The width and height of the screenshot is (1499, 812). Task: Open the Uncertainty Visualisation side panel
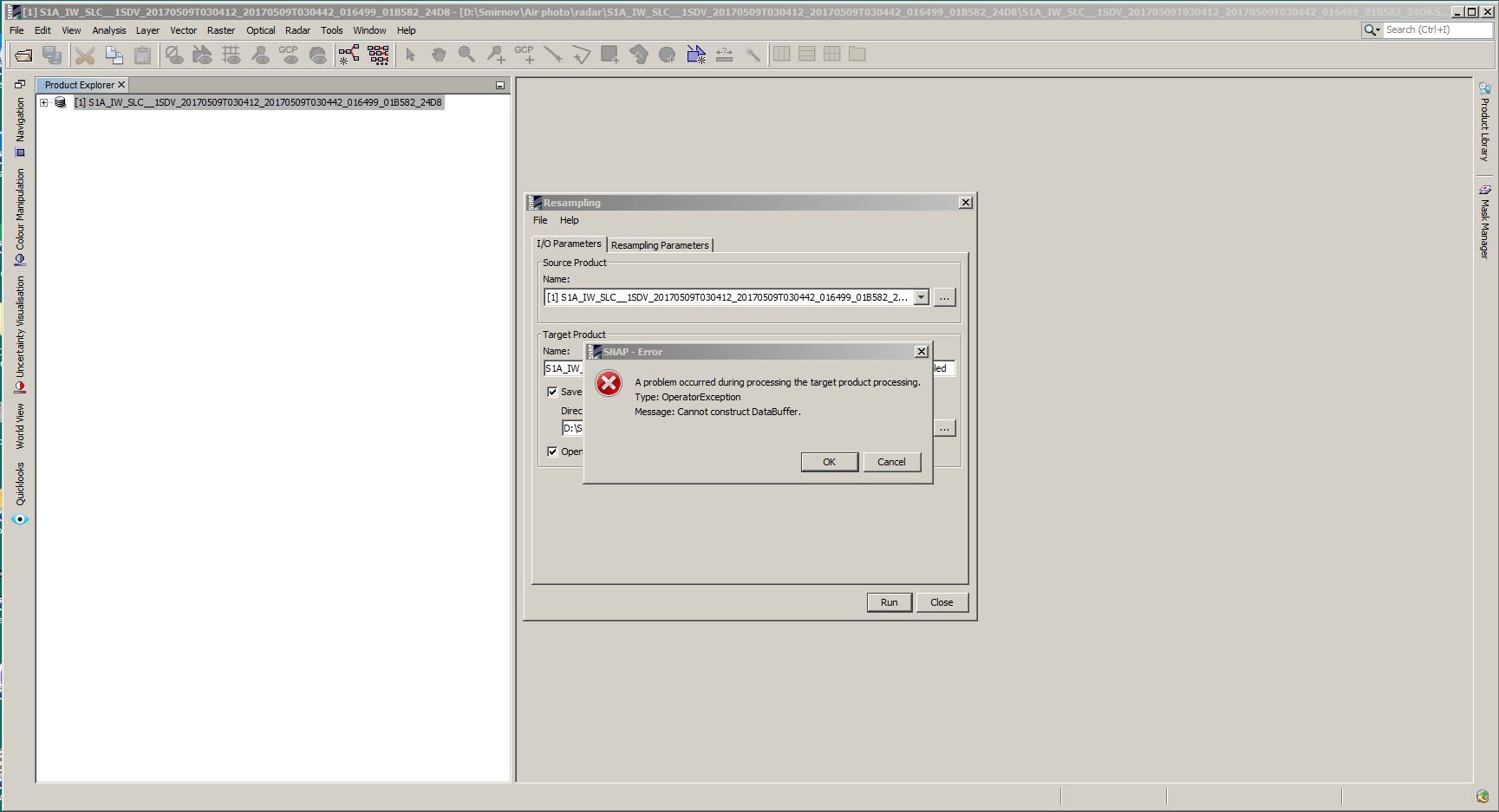[20, 335]
